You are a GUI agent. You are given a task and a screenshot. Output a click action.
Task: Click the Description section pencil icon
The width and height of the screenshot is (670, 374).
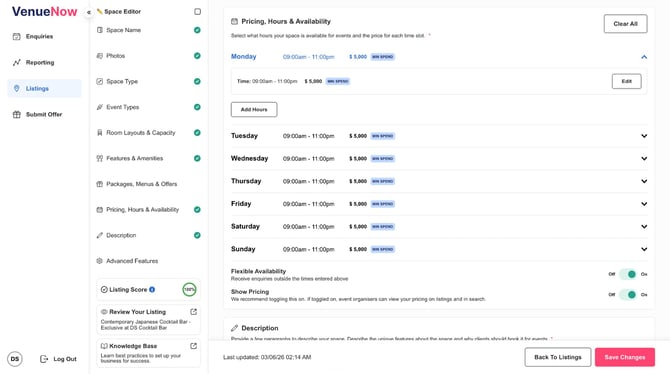234,328
